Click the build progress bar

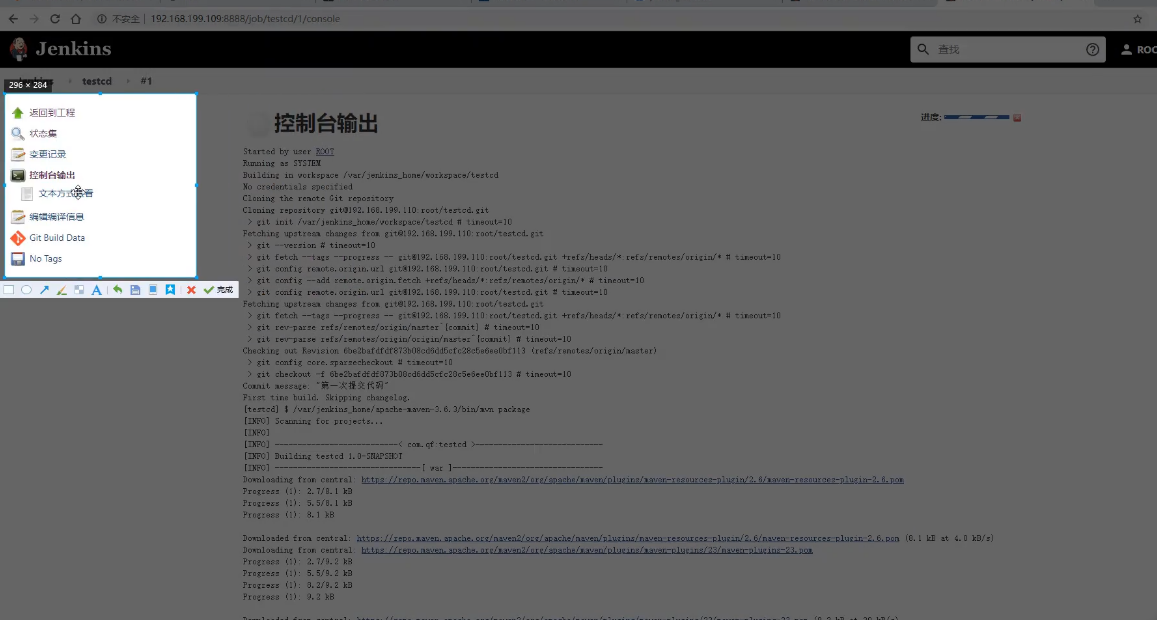coord(976,118)
